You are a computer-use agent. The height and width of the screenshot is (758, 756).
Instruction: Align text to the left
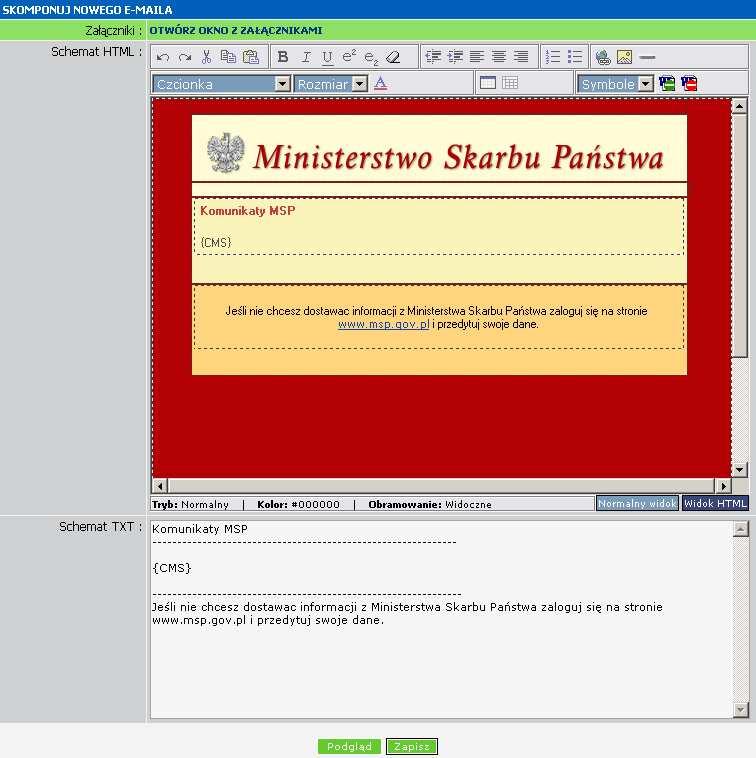click(x=477, y=57)
